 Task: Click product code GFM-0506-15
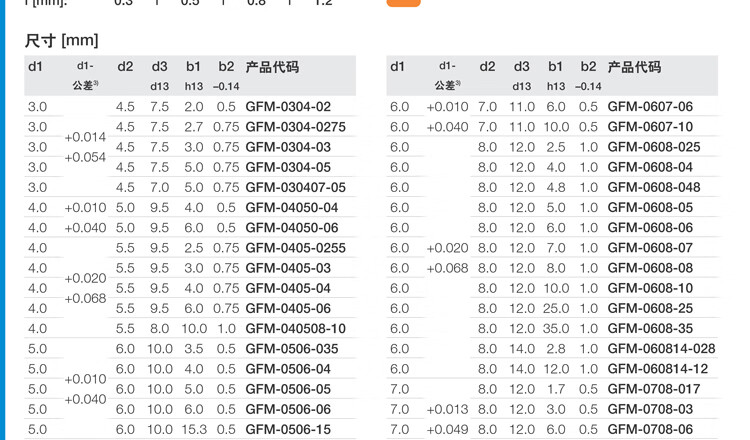pyautogui.click(x=288, y=430)
